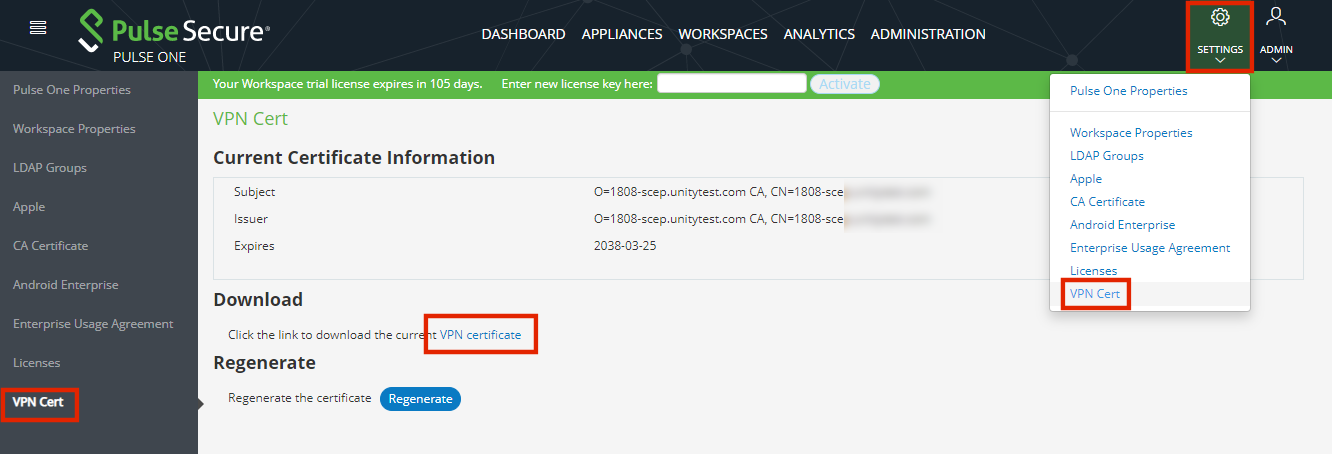Open the Settings gear icon
1332x454 pixels.
coord(1219,17)
